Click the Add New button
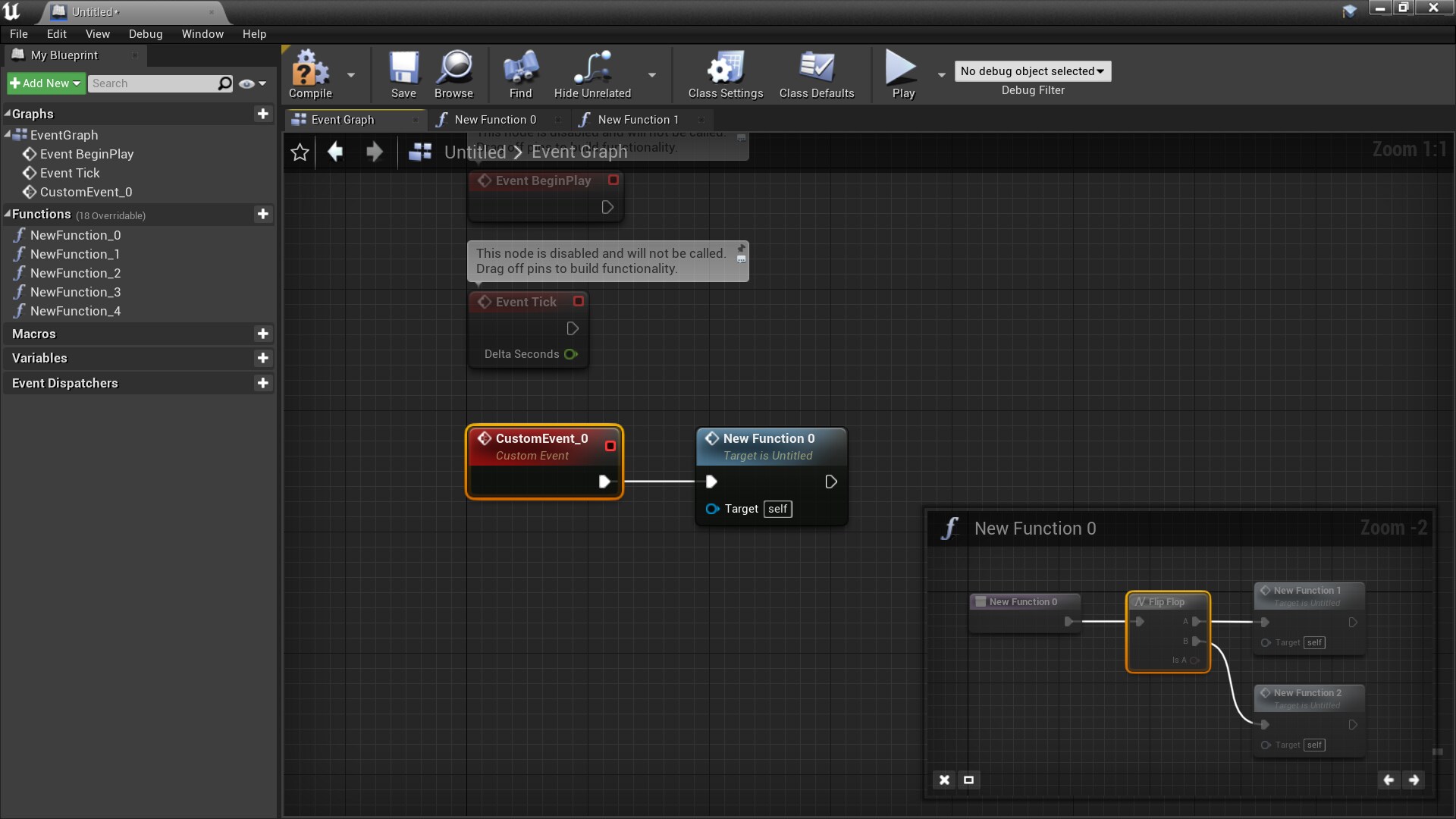1456x819 pixels. 44,83
